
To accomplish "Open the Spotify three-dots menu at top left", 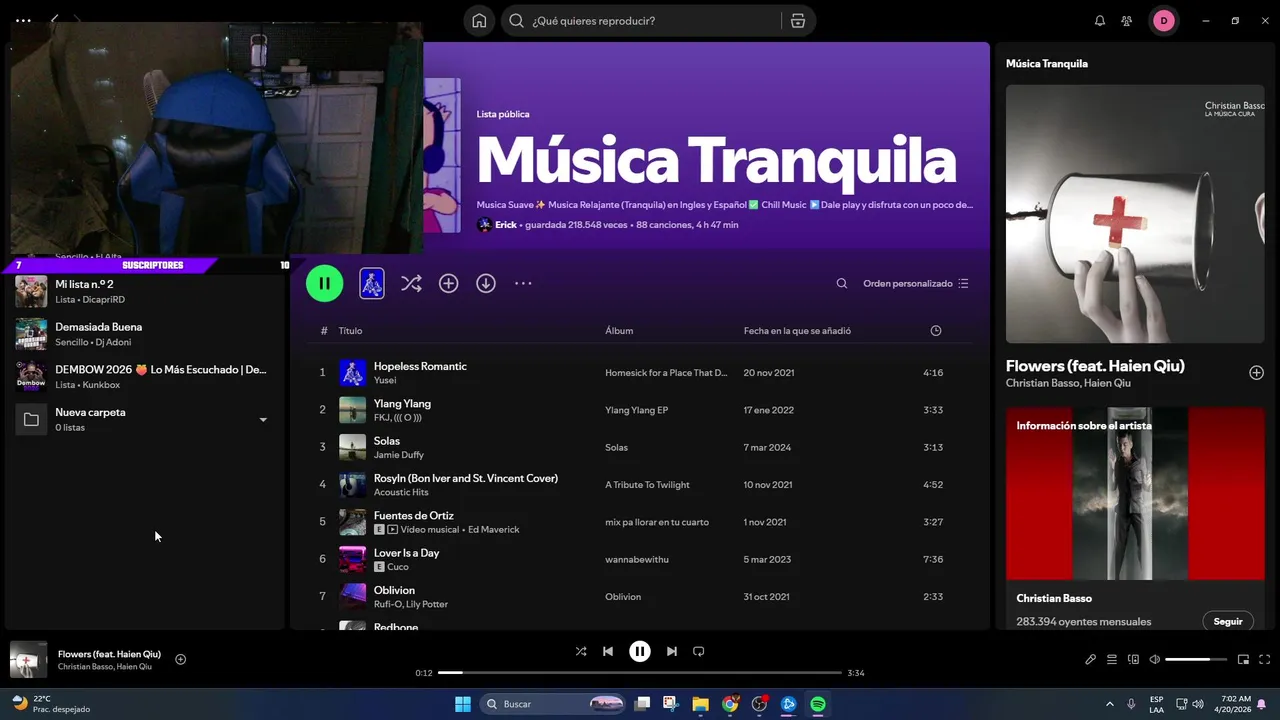I will [x=23, y=20].
